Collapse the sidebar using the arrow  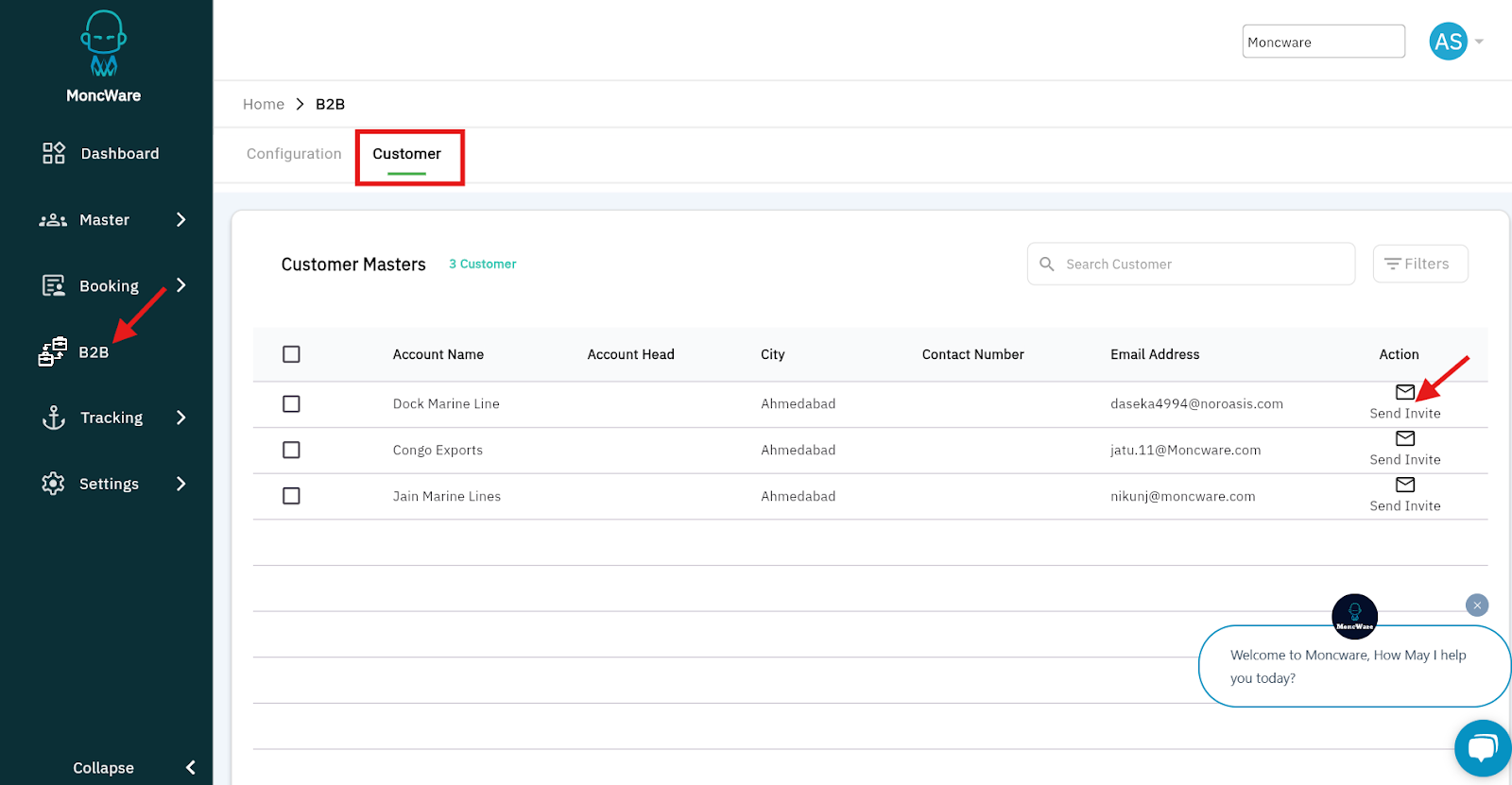click(191, 768)
